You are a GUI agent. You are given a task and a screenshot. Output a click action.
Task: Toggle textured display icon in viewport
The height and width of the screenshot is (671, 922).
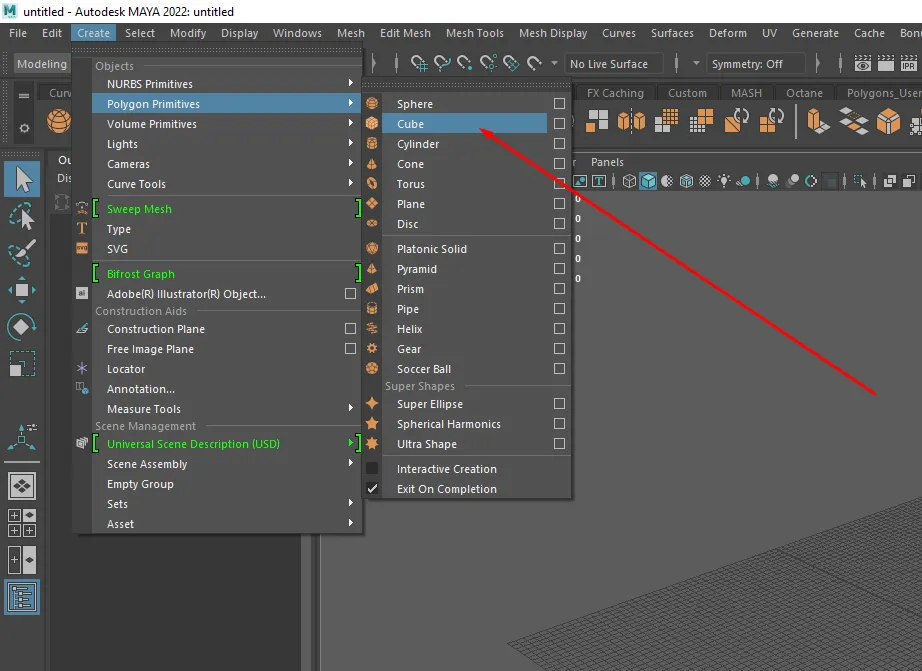[x=705, y=181]
